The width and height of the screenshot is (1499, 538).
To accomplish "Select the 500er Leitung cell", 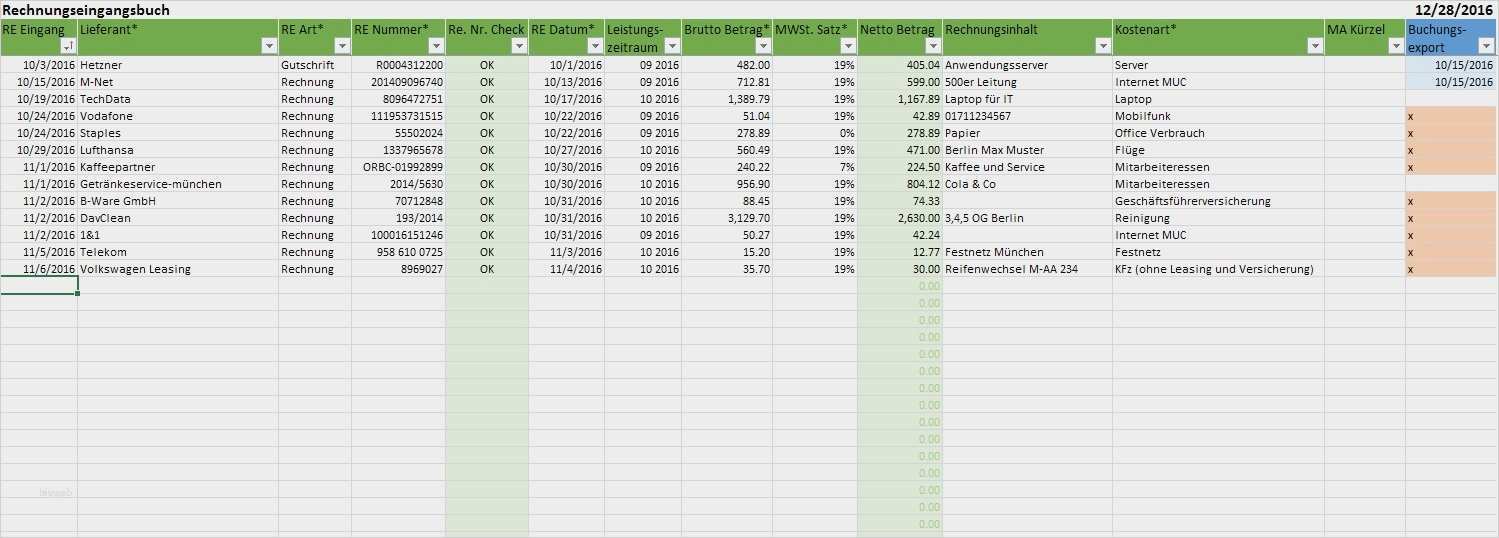I will [x=1027, y=82].
